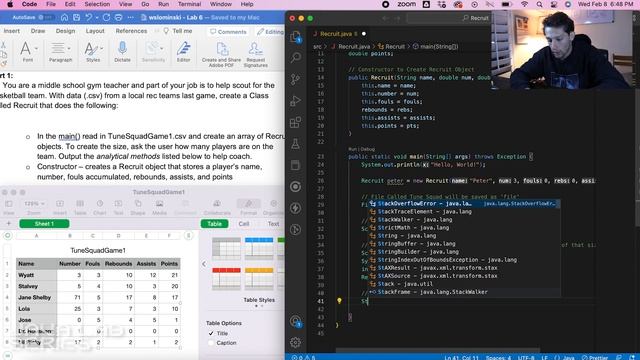Click the Table tab button in Numbers inspector
Screen dimensions: 640x360
point(214,224)
